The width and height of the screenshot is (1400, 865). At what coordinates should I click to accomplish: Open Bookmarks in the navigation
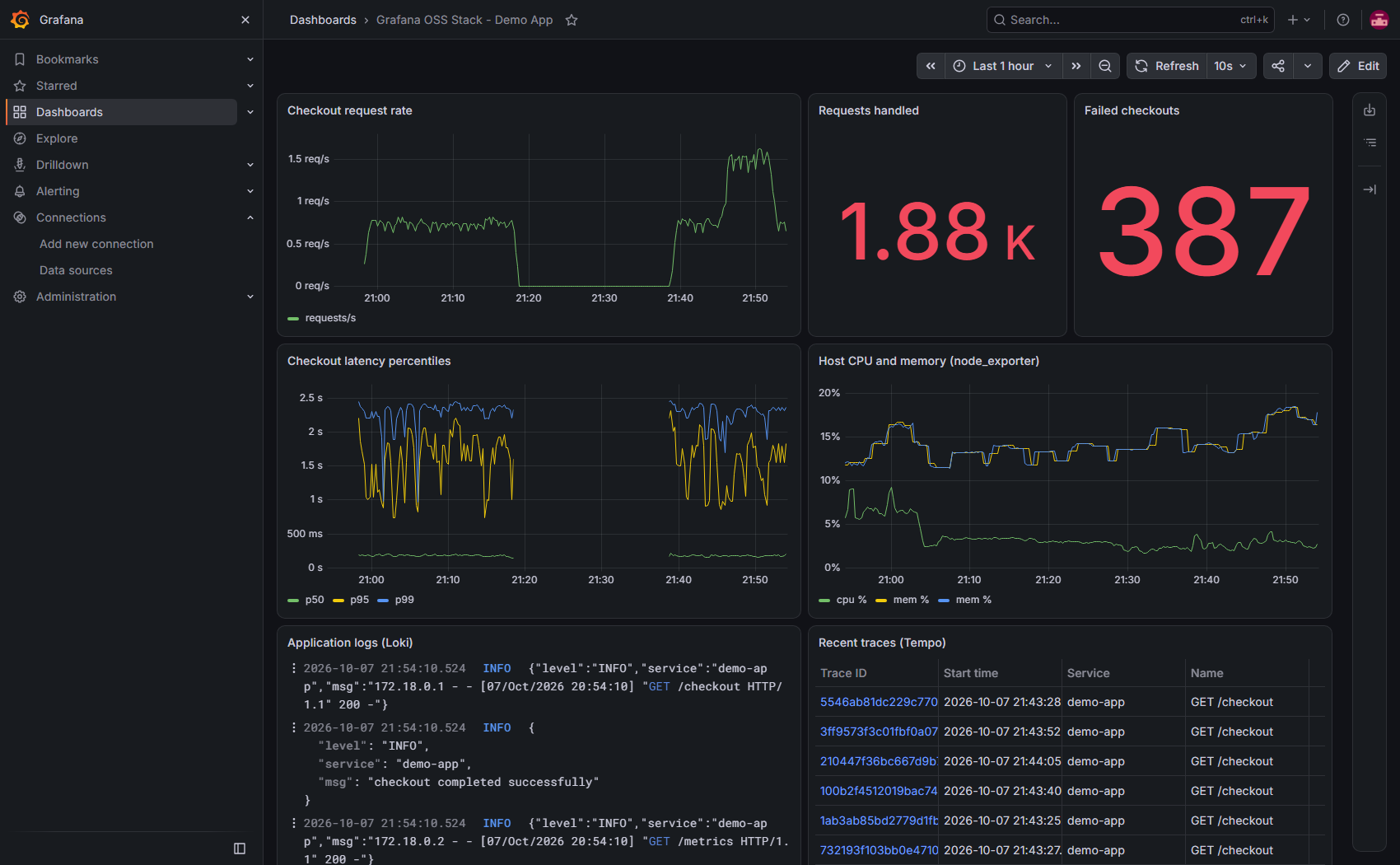pos(68,59)
